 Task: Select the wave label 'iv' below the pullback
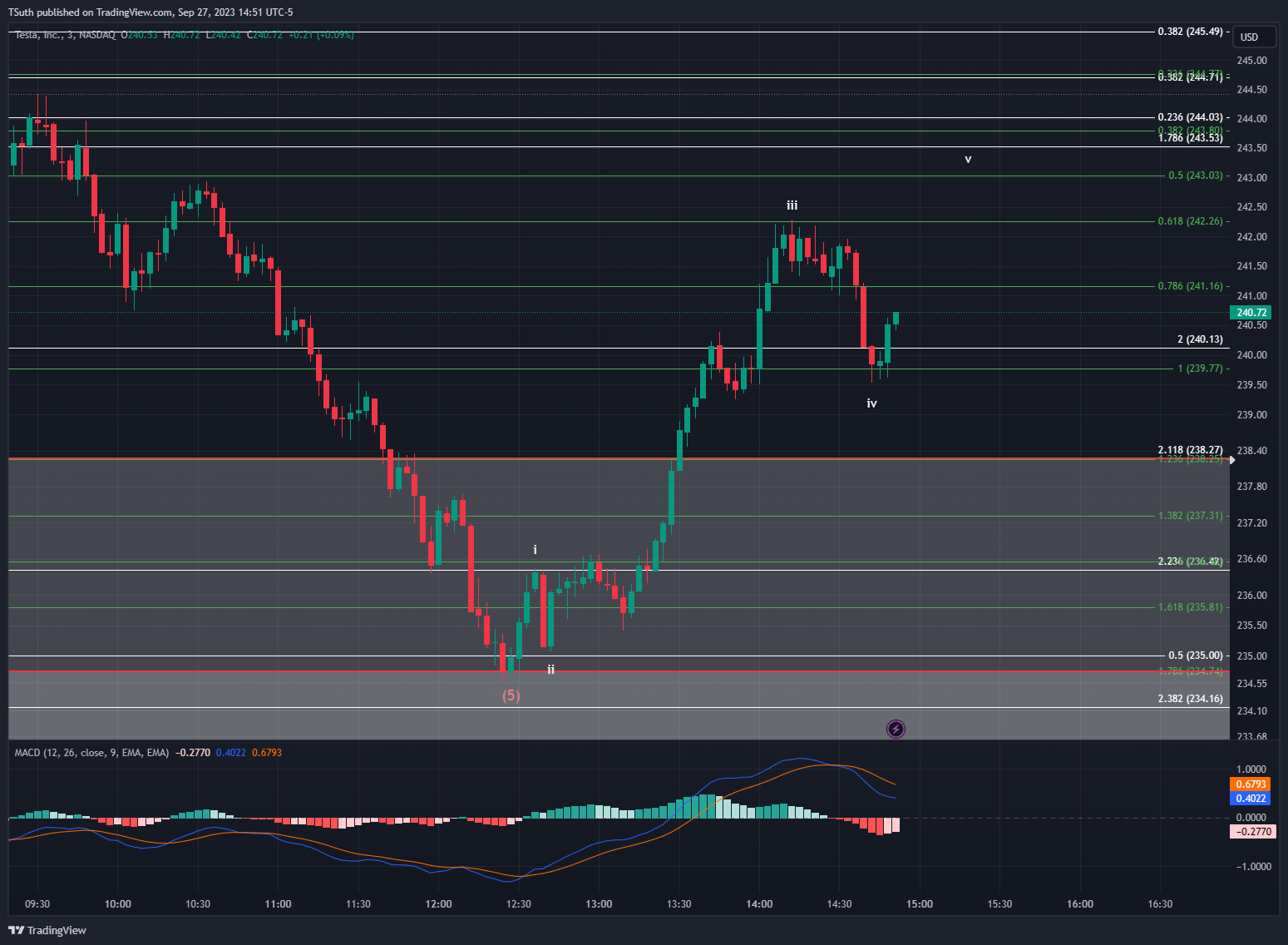[x=871, y=403]
